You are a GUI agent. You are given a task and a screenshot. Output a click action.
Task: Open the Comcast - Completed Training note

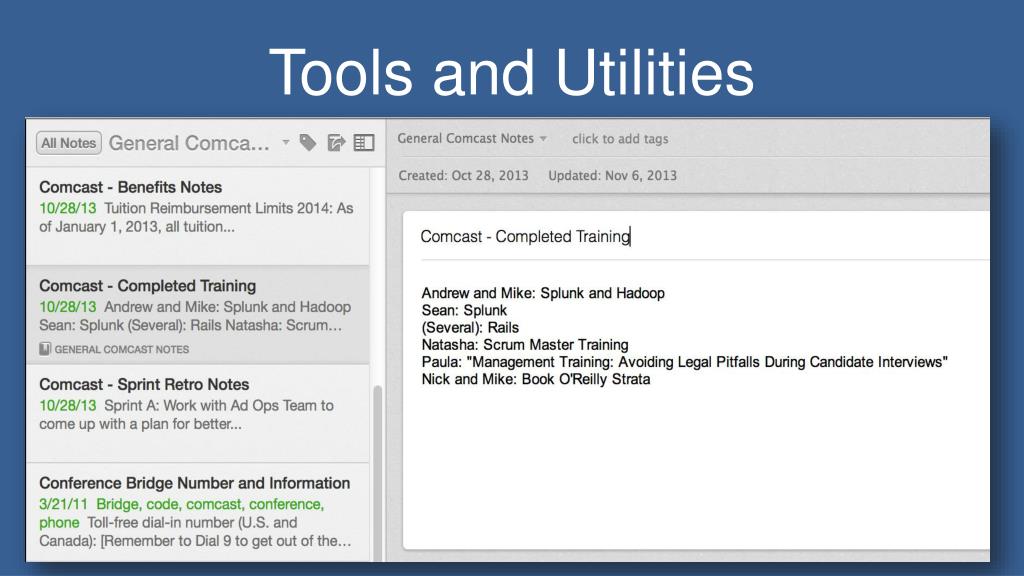click(x=197, y=305)
